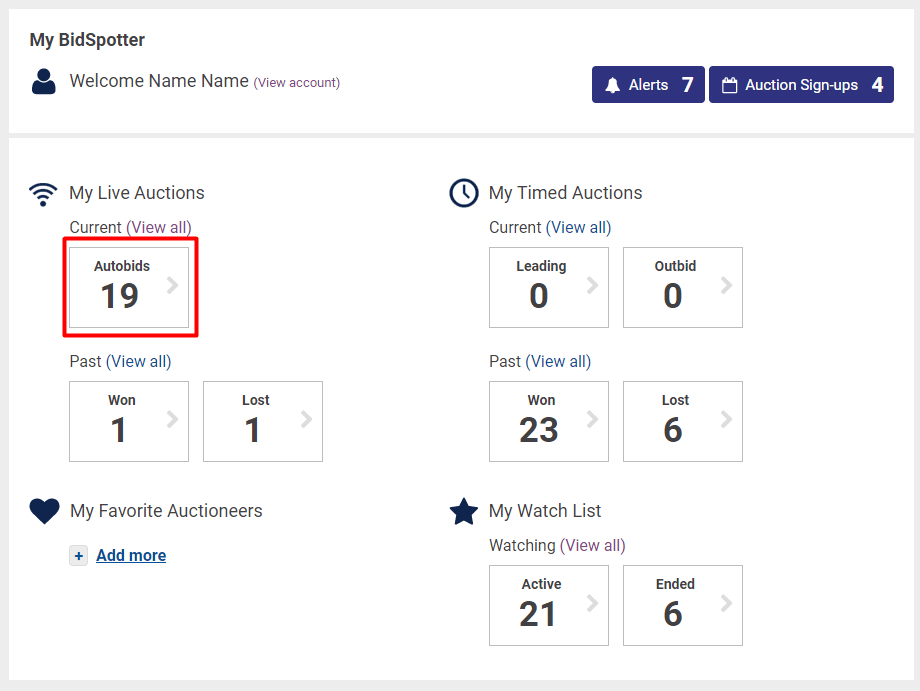View all past timed auctions

click(560, 362)
